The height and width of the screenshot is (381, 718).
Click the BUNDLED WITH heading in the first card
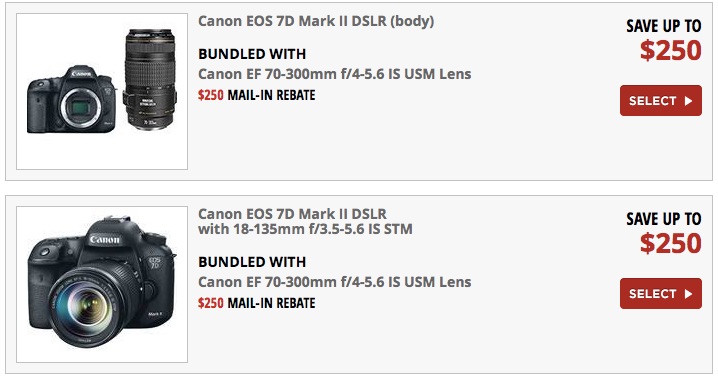pyautogui.click(x=252, y=54)
